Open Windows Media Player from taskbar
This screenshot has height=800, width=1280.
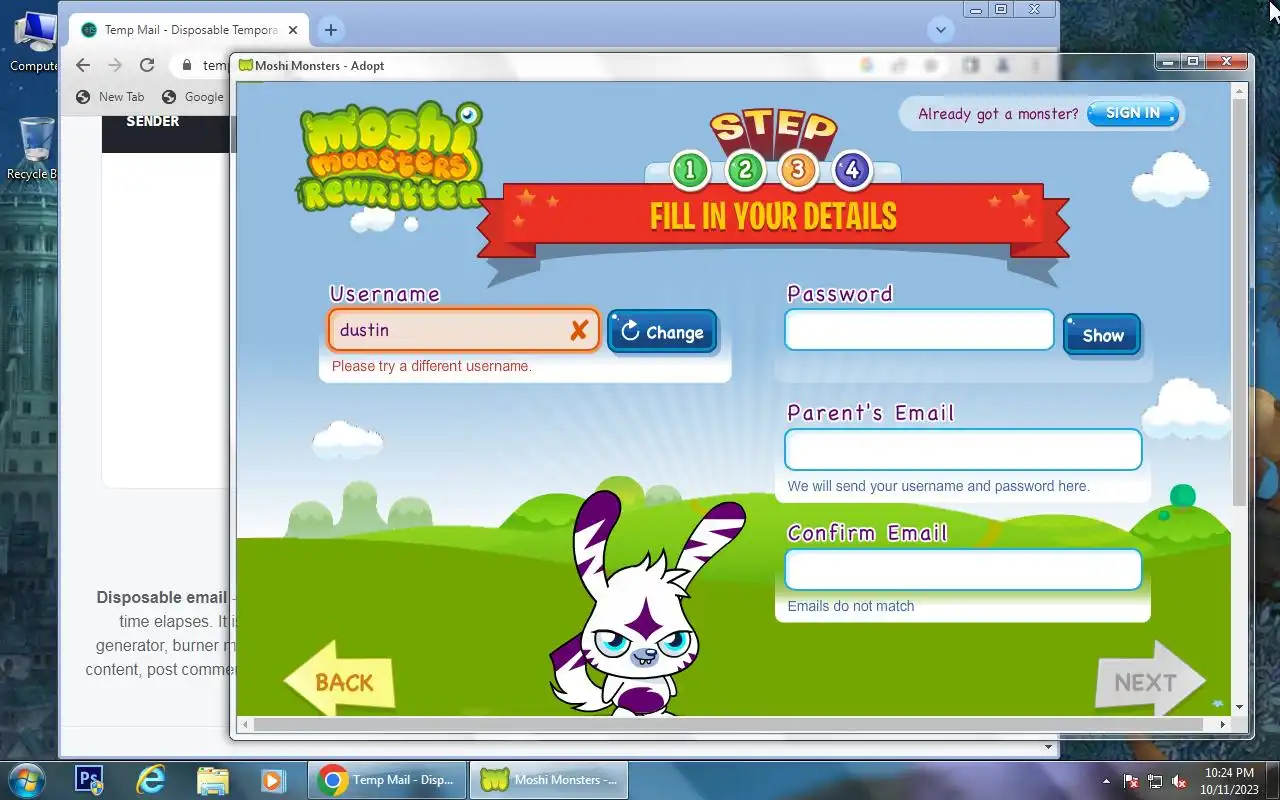pyautogui.click(x=273, y=779)
